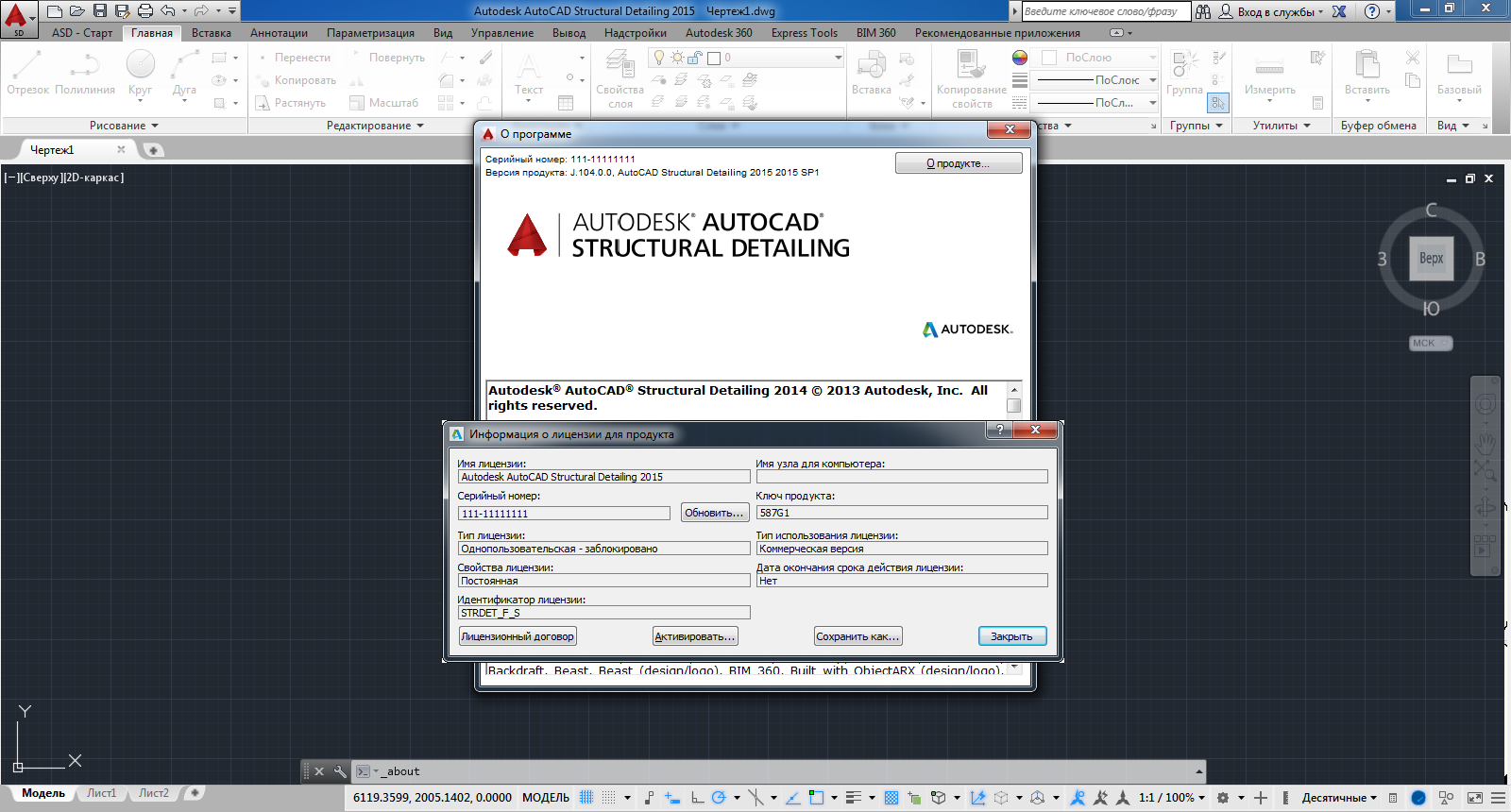This screenshot has width=1511, height=812.
Task: Click the Сохранить как... button
Action: (857, 636)
